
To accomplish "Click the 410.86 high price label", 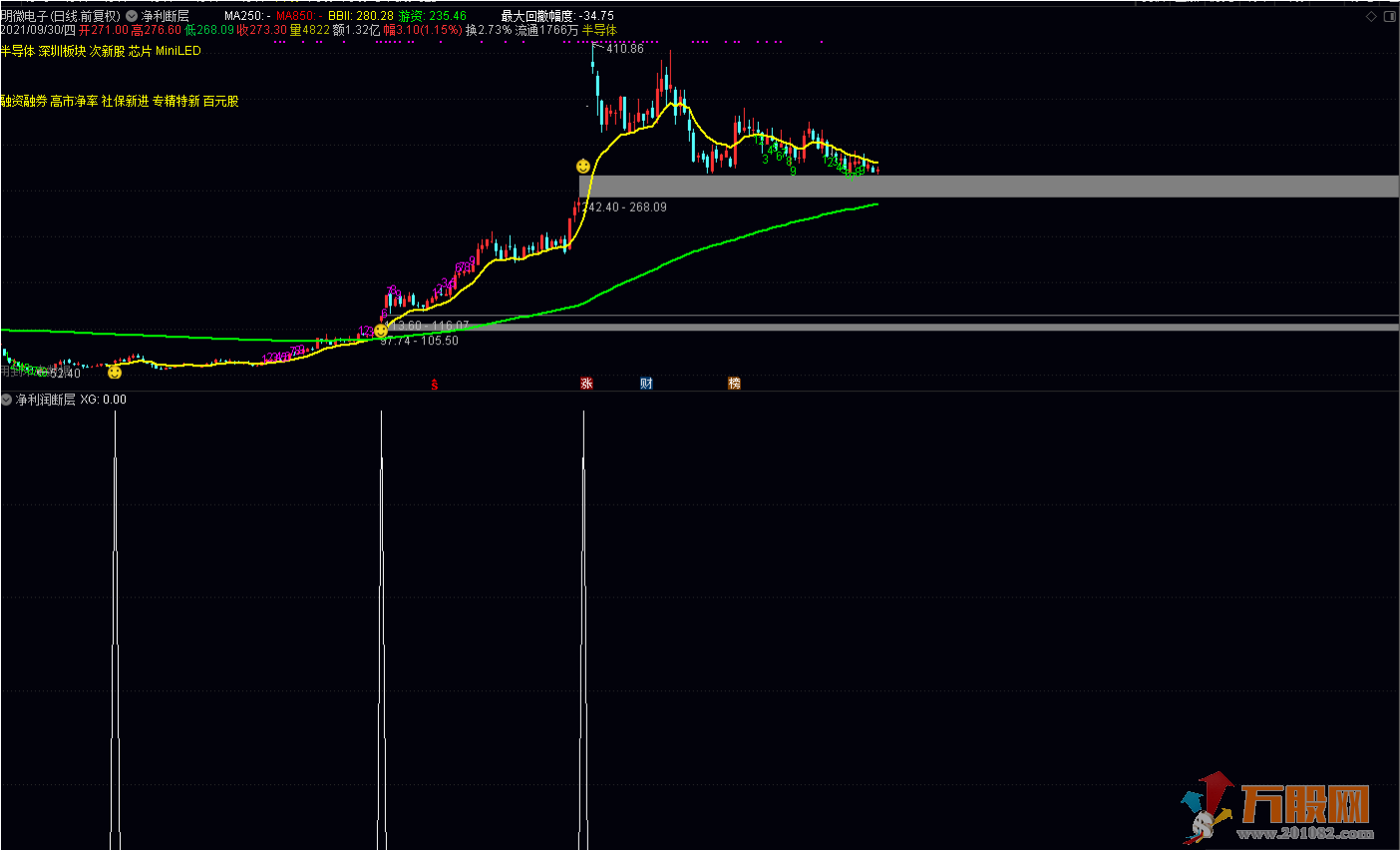I will click(x=624, y=49).
